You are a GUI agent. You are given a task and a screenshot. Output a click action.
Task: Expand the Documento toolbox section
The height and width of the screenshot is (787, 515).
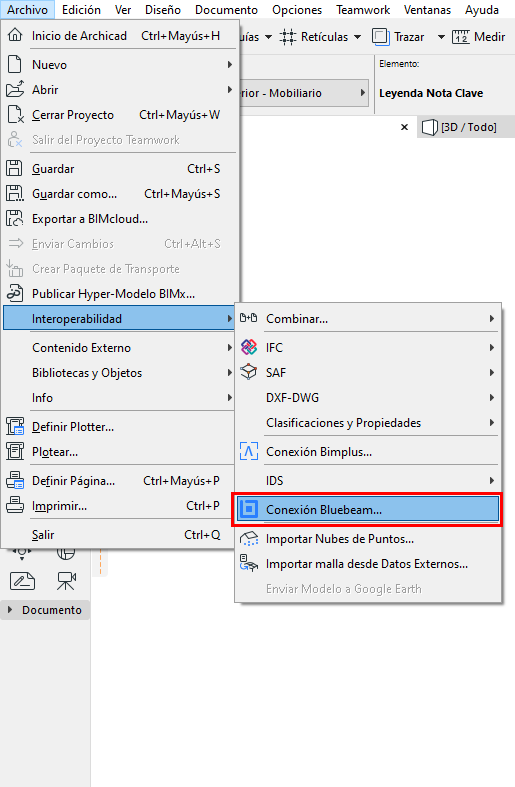coord(10,610)
